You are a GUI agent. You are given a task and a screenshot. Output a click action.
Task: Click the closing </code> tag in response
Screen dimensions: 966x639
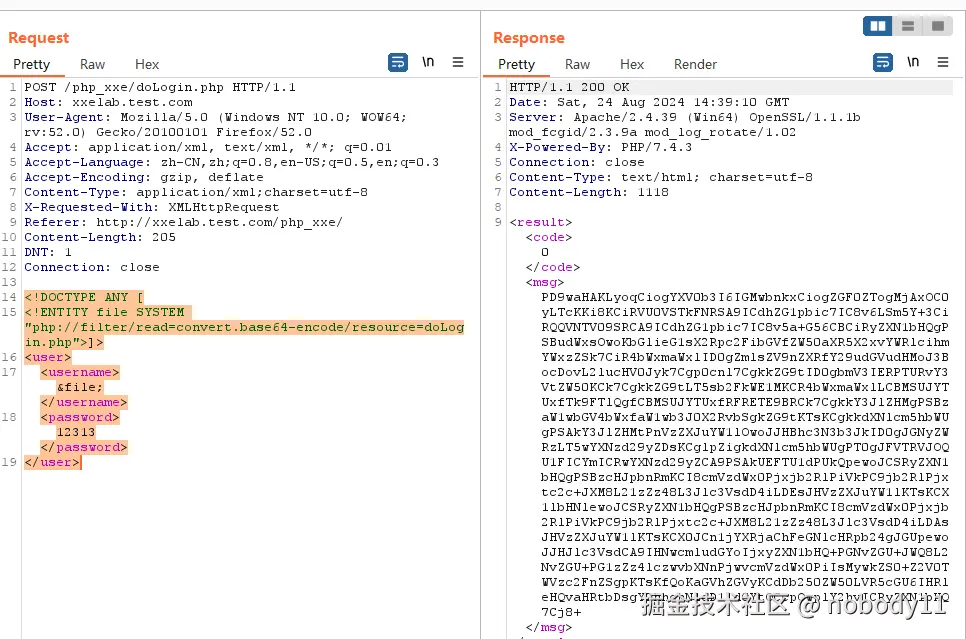coord(553,267)
